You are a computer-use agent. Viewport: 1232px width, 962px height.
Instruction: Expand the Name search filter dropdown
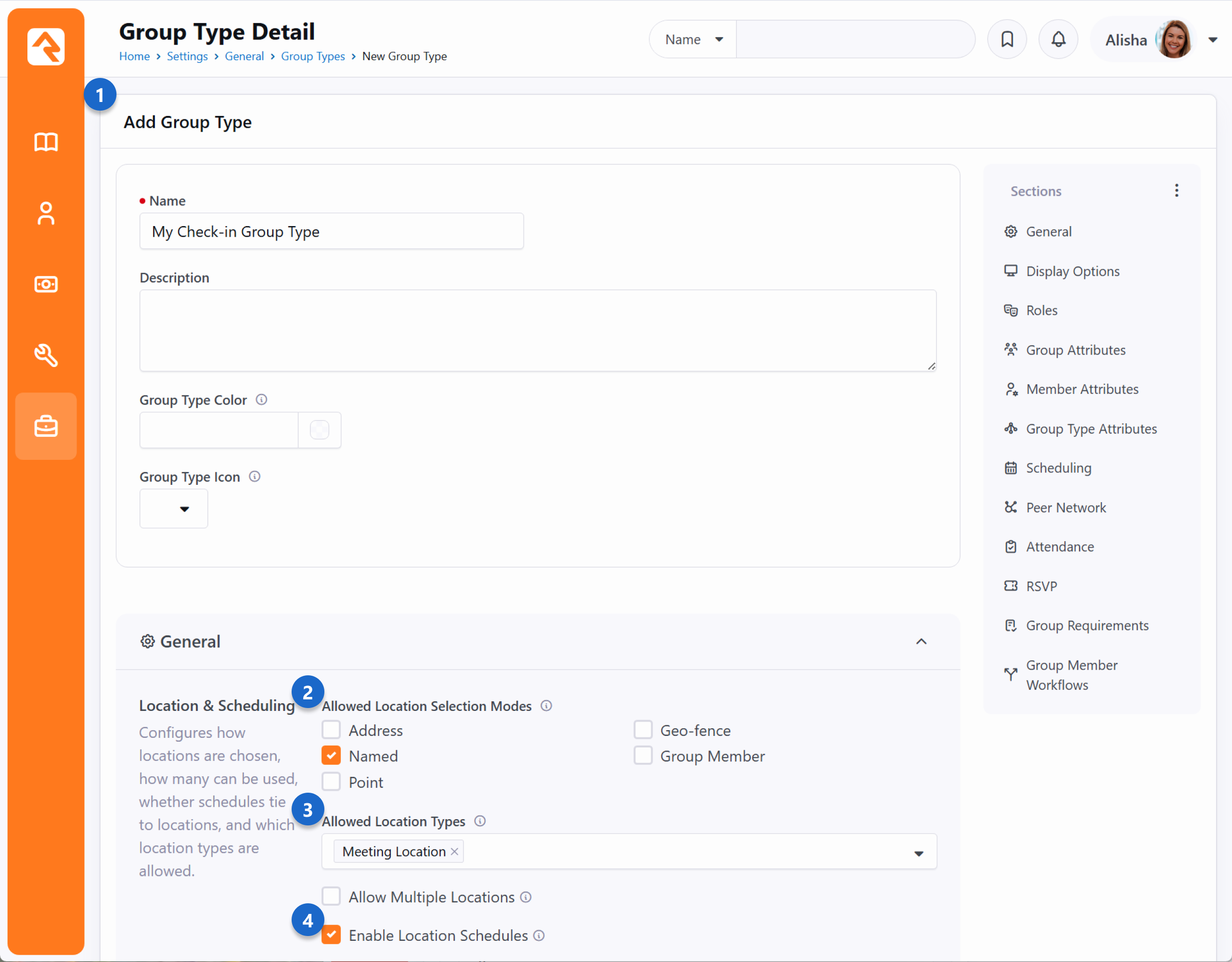(x=693, y=39)
